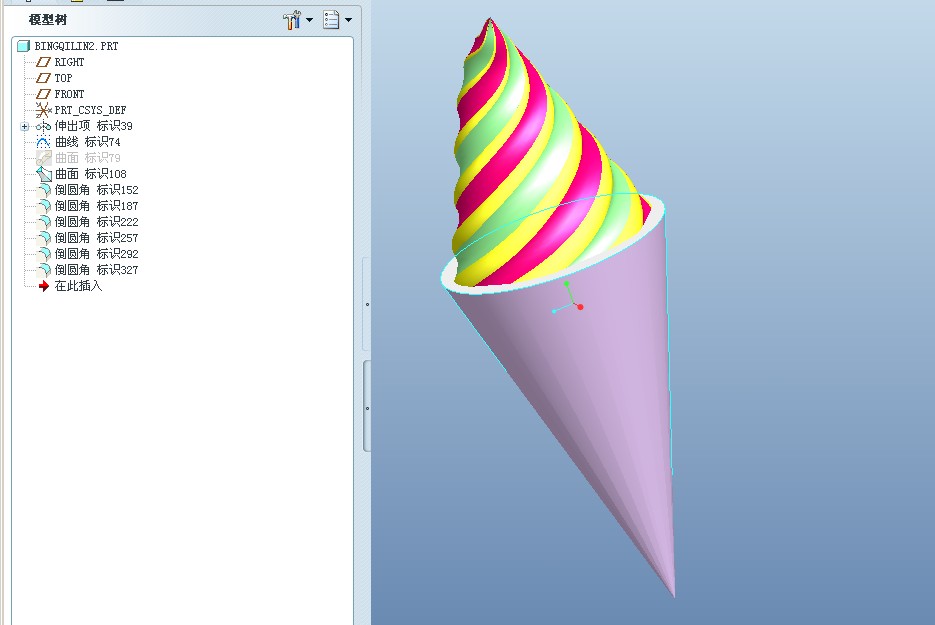Select 曲线 标识74 label

pos(88,142)
